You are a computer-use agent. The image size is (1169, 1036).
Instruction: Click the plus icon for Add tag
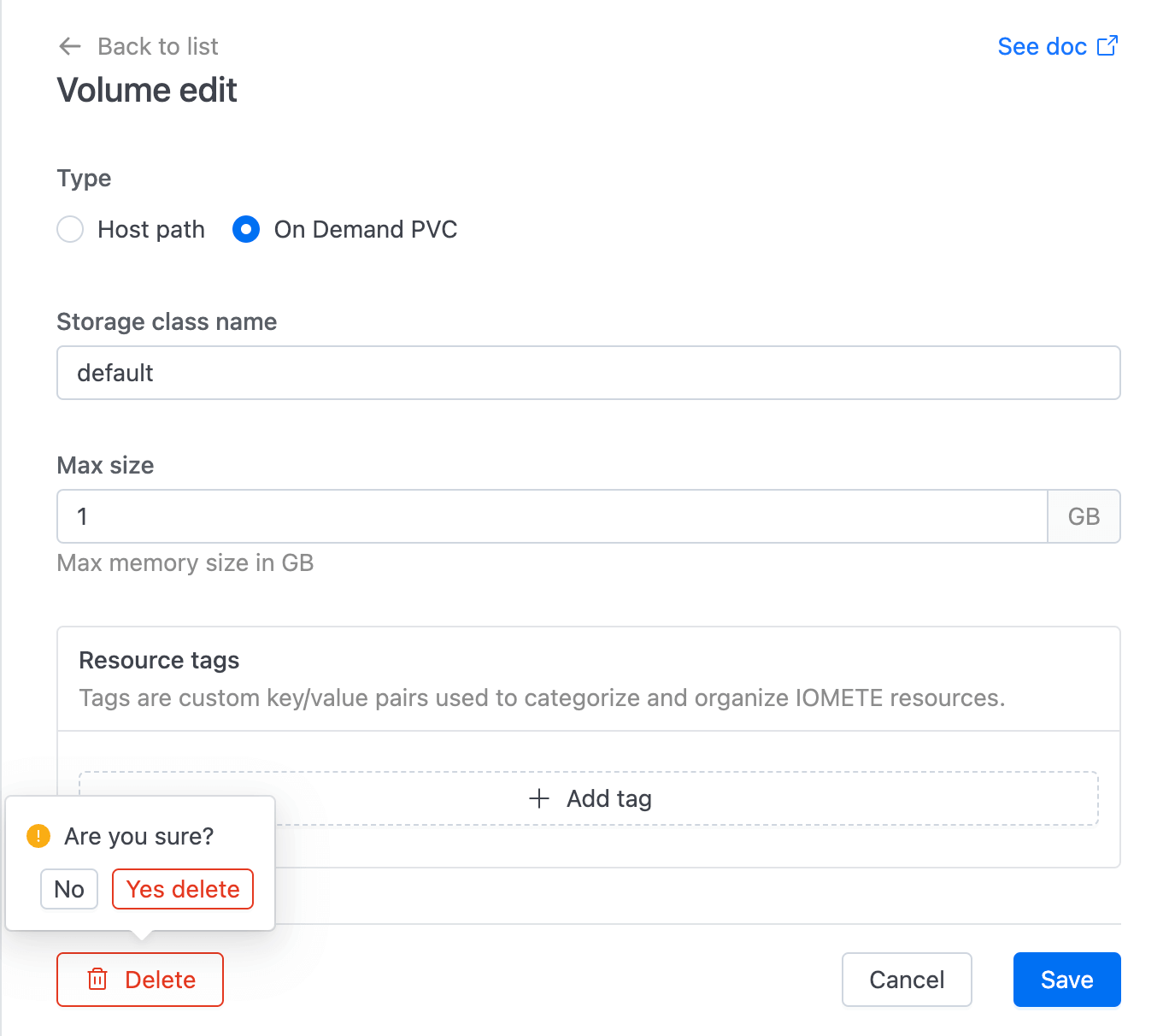click(x=539, y=798)
